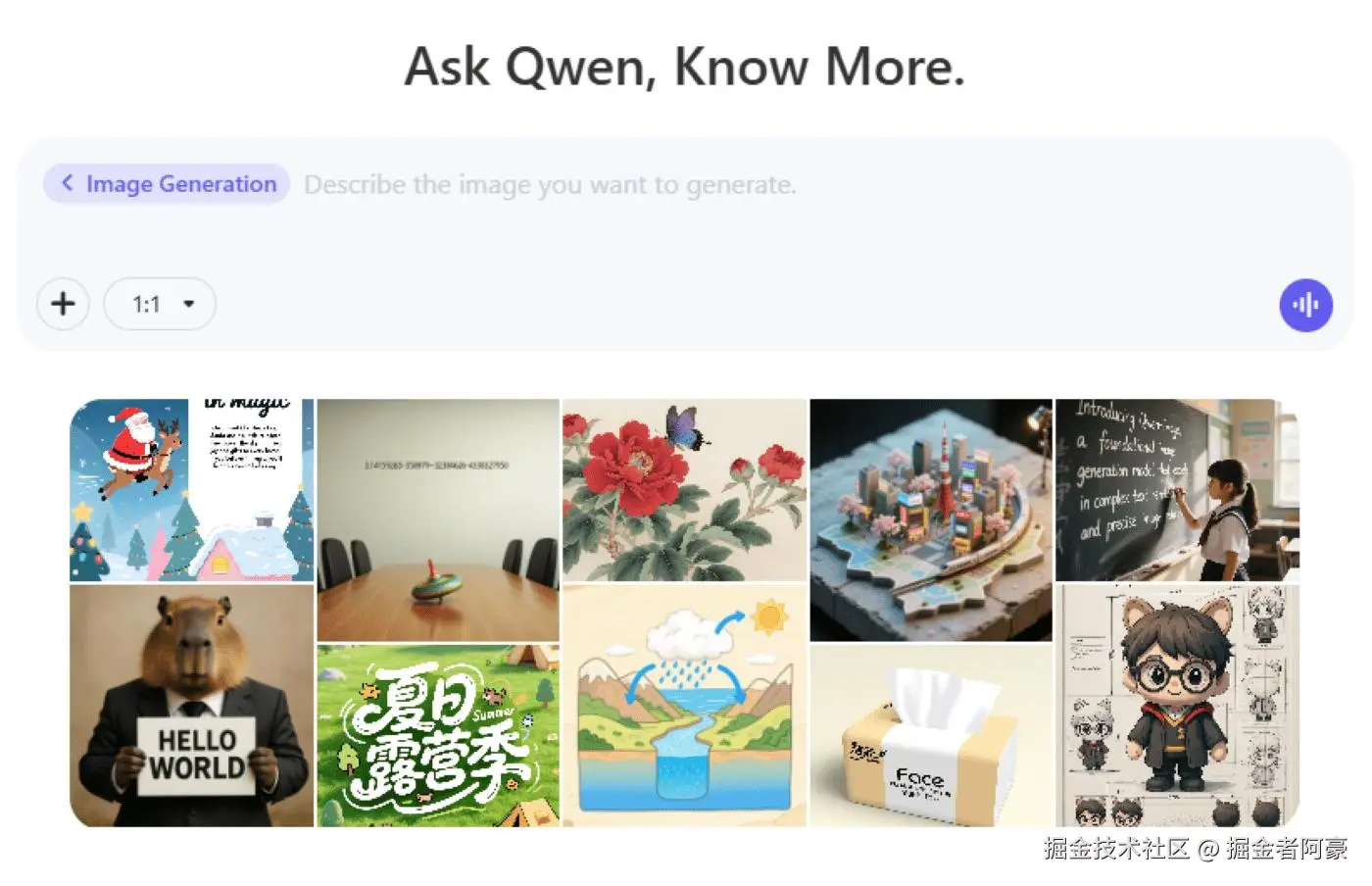Screen dimensions: 1372x886
Task: Click the dropdown arrow beside 1:1
Action: (x=189, y=304)
